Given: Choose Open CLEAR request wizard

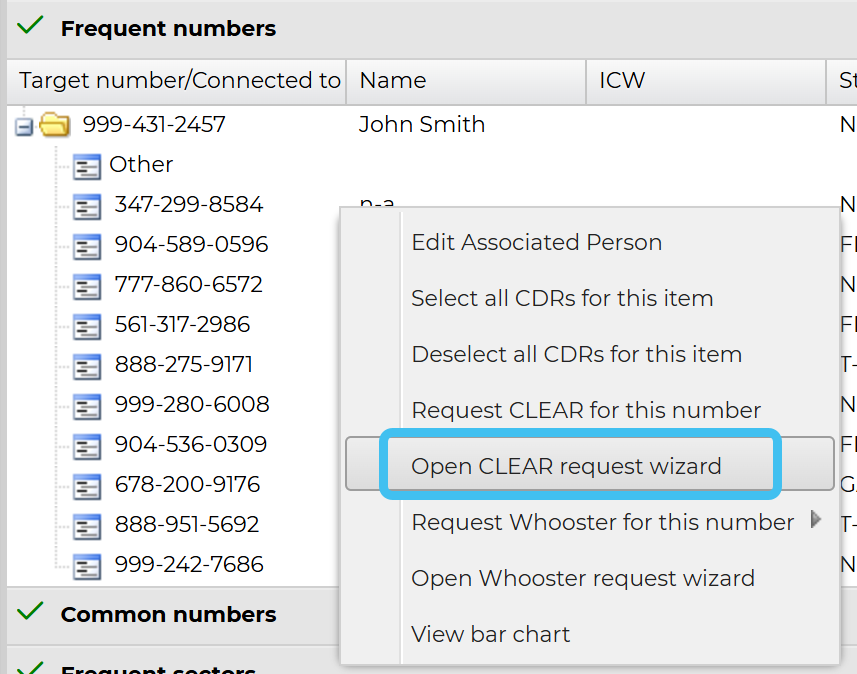Looking at the screenshot, I should [x=566, y=466].
